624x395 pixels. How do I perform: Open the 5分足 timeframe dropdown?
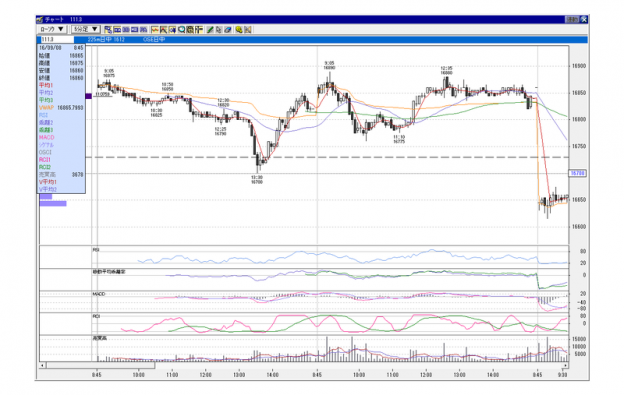pos(85,29)
